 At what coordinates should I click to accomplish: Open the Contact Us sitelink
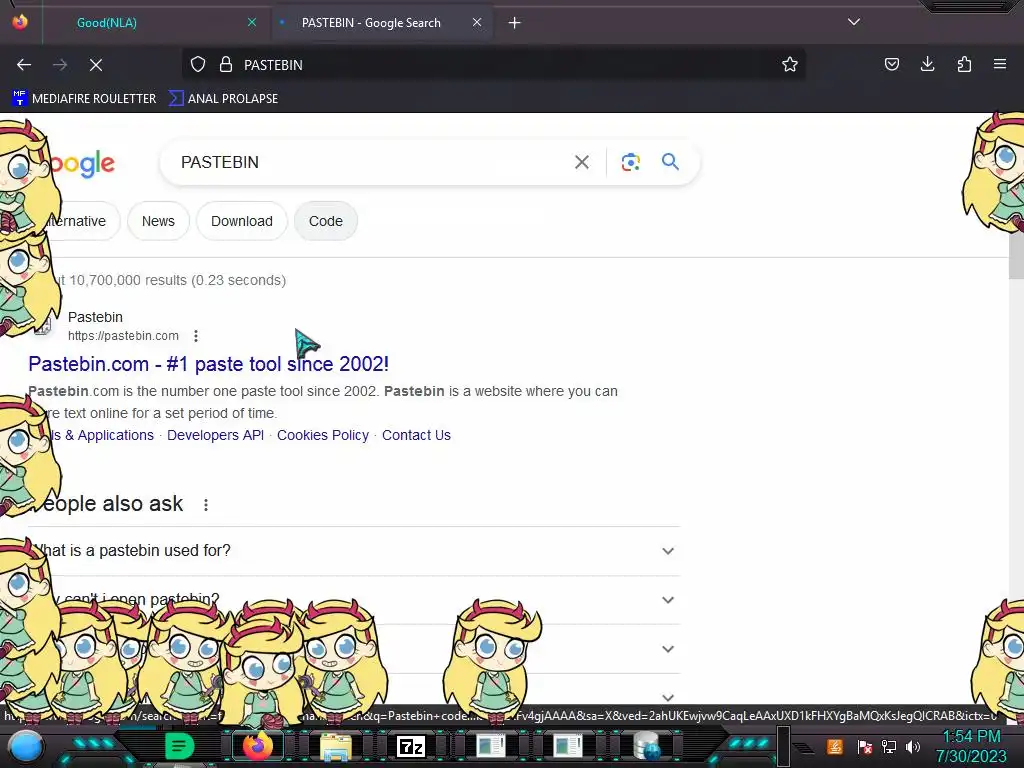[x=417, y=435]
